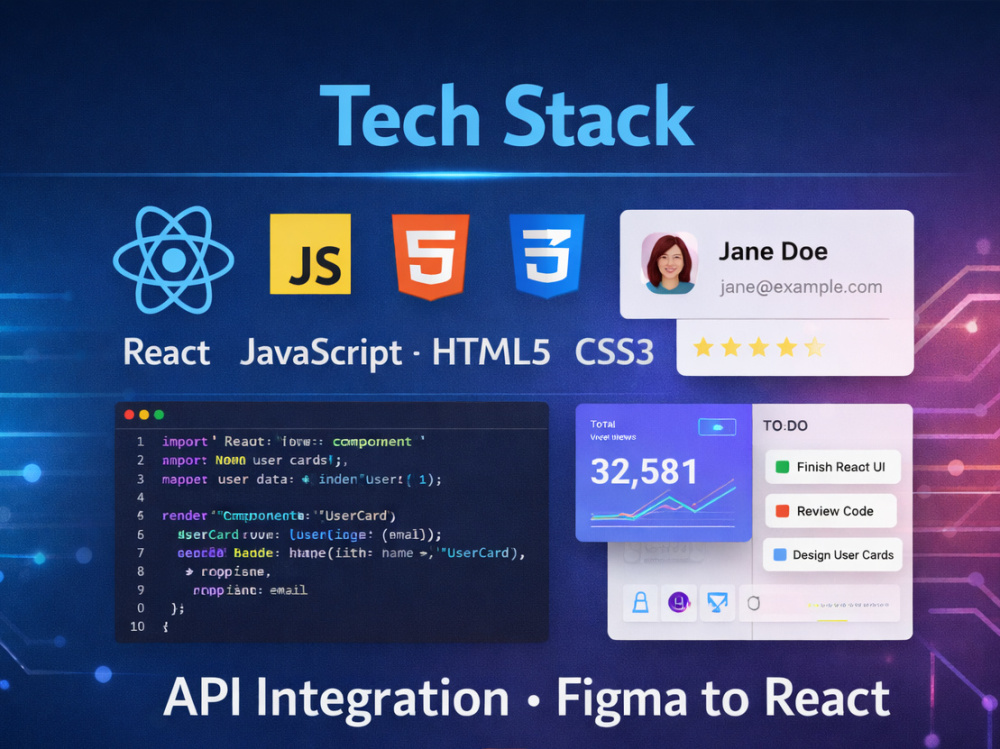
Task: Click the 'user cards' code on line 2
Action: point(290,460)
